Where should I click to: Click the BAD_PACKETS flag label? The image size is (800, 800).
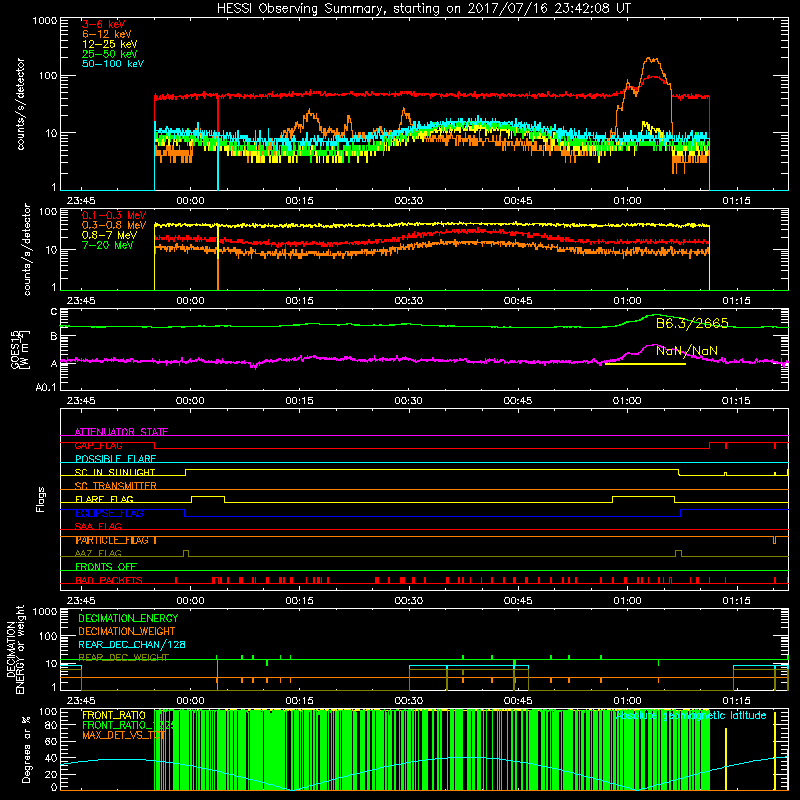pos(109,580)
